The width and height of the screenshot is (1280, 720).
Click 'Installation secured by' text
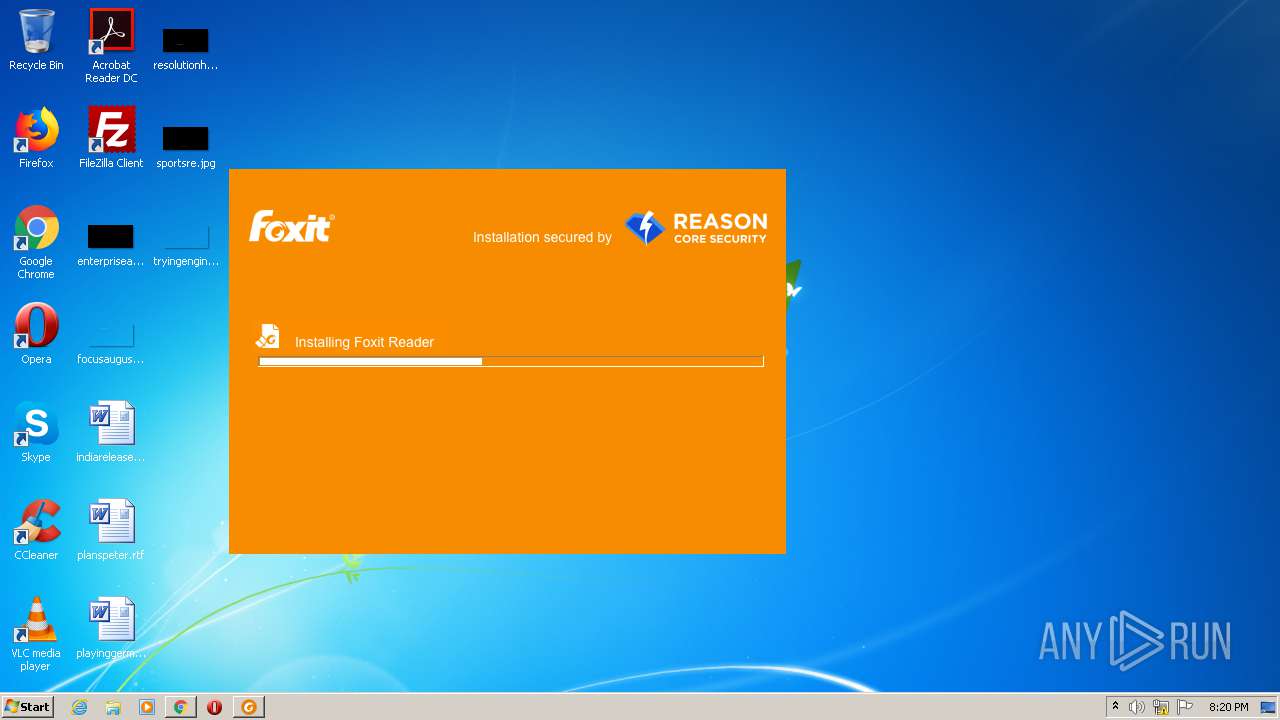click(x=542, y=237)
